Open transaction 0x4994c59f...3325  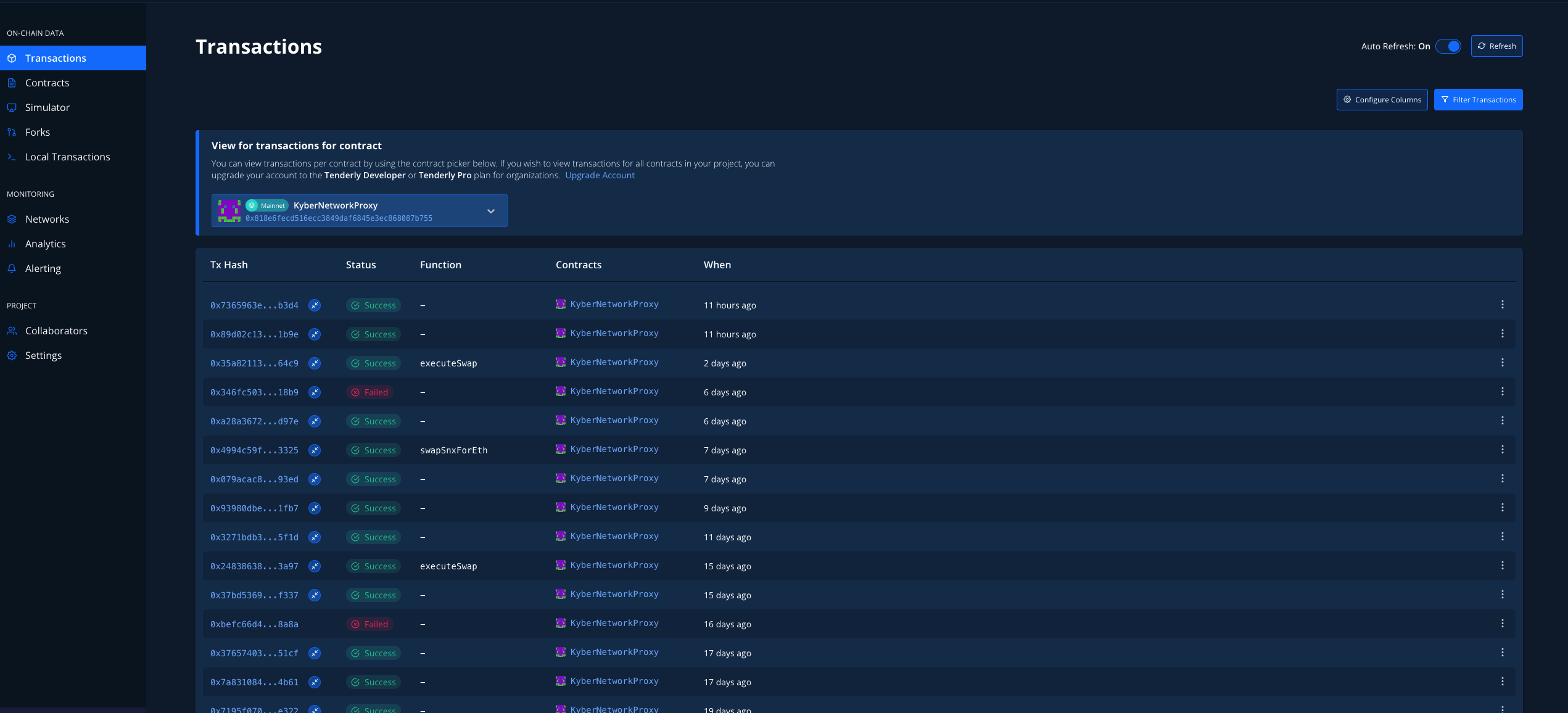254,450
